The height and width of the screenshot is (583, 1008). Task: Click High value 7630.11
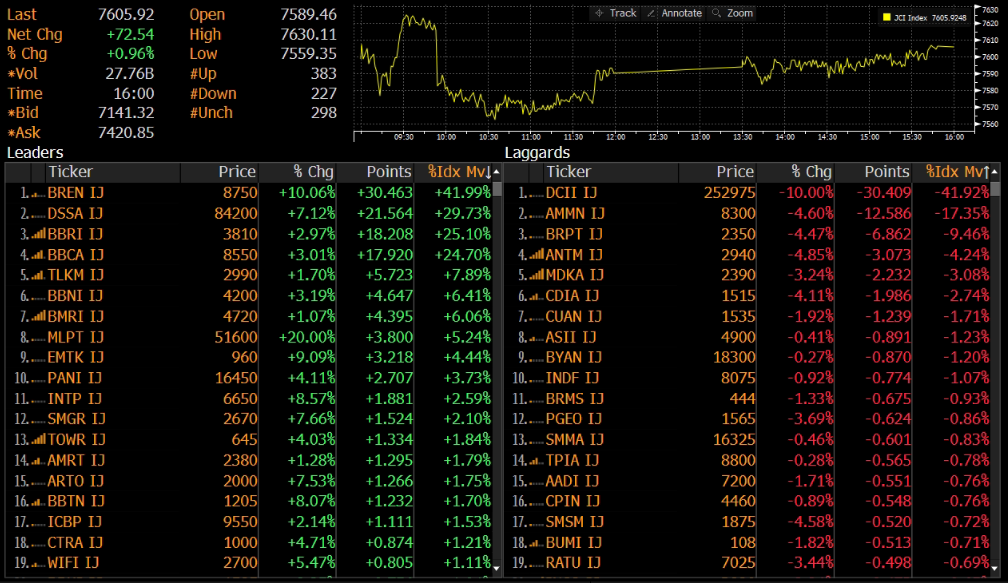(309, 35)
